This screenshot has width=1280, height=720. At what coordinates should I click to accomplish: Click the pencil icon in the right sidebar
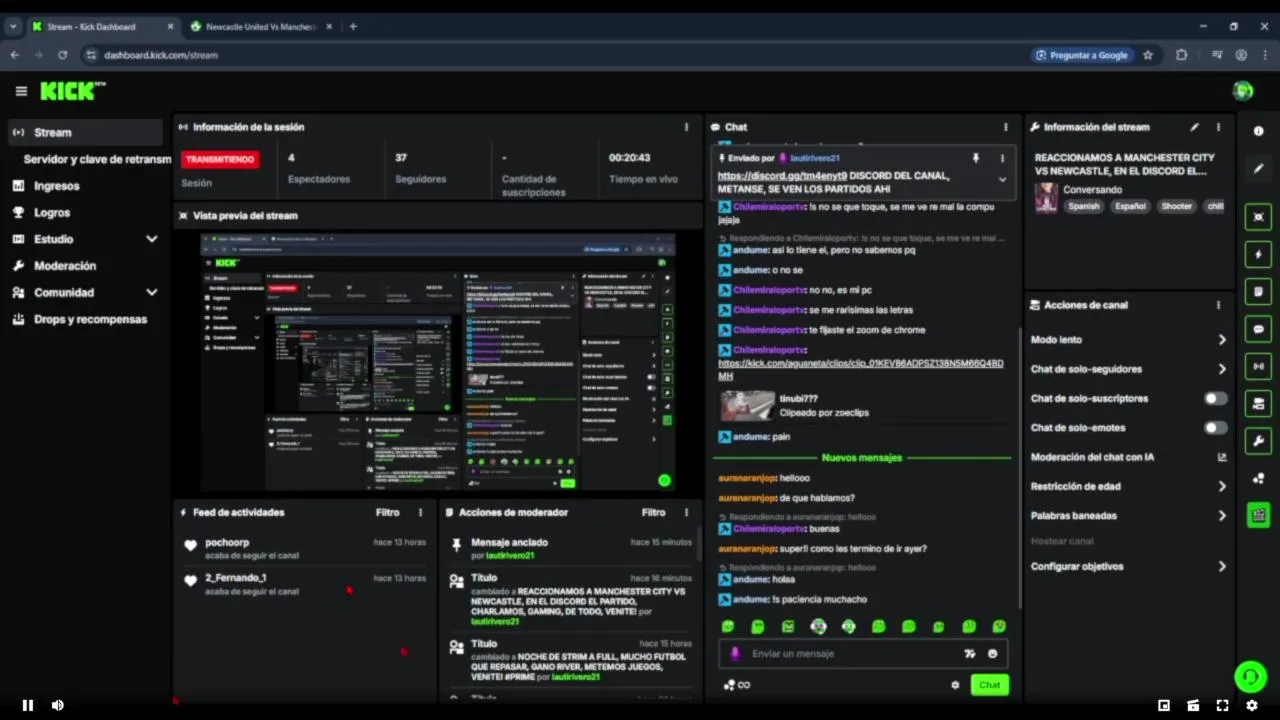1259,169
